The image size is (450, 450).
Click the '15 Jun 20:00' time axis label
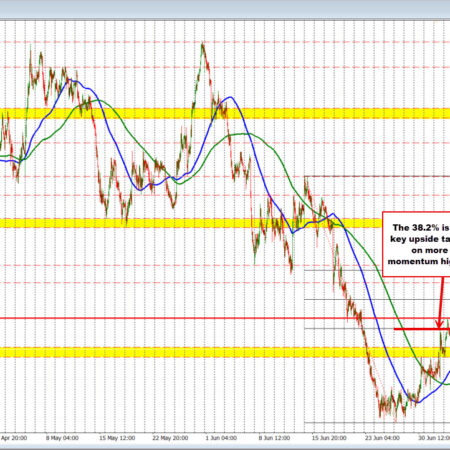[x=329, y=438]
